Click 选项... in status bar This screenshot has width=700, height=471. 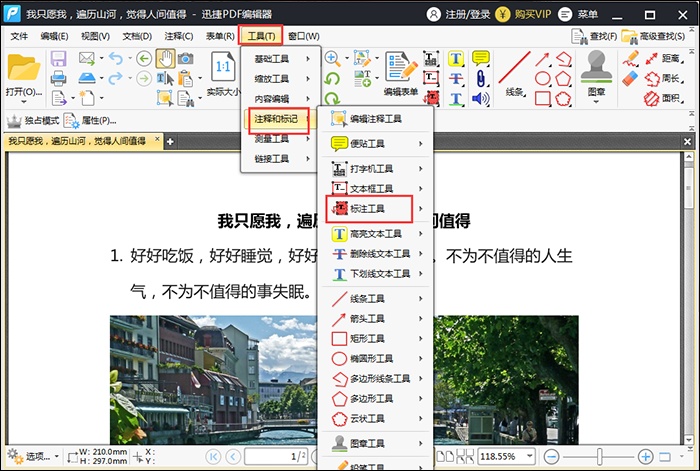(33, 456)
